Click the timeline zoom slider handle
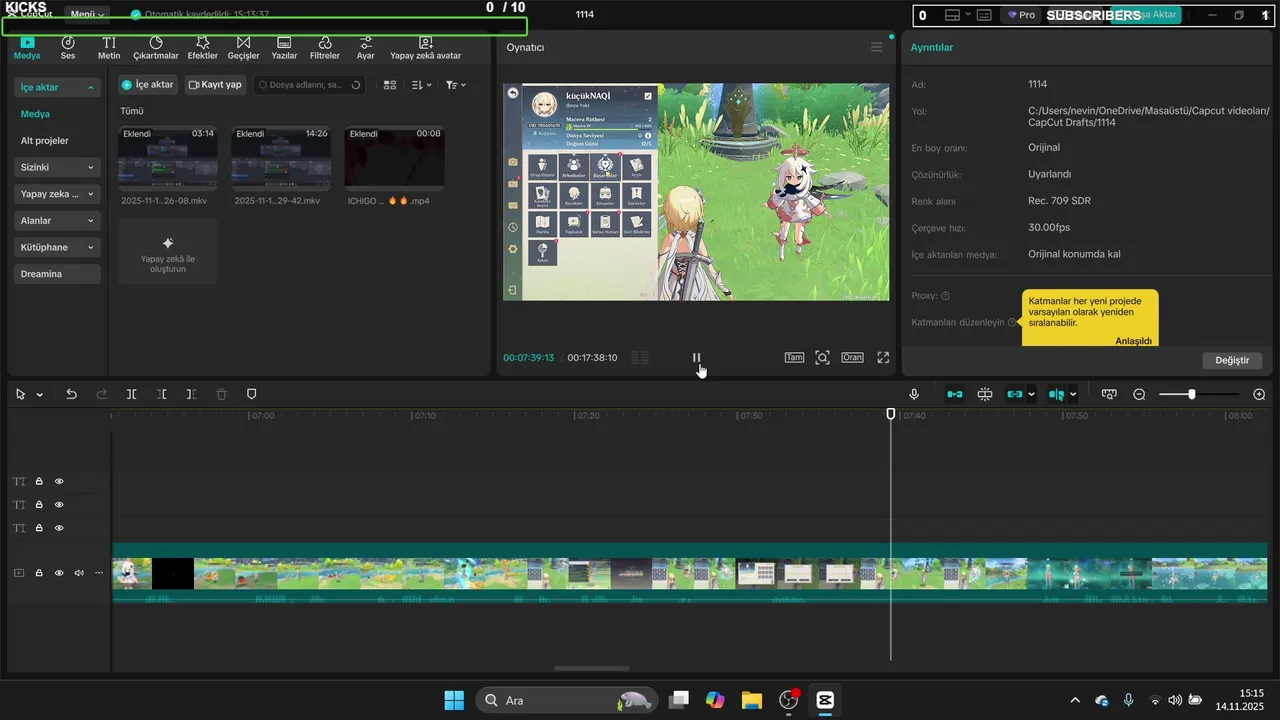Viewport: 1280px width, 720px height. tap(1191, 395)
